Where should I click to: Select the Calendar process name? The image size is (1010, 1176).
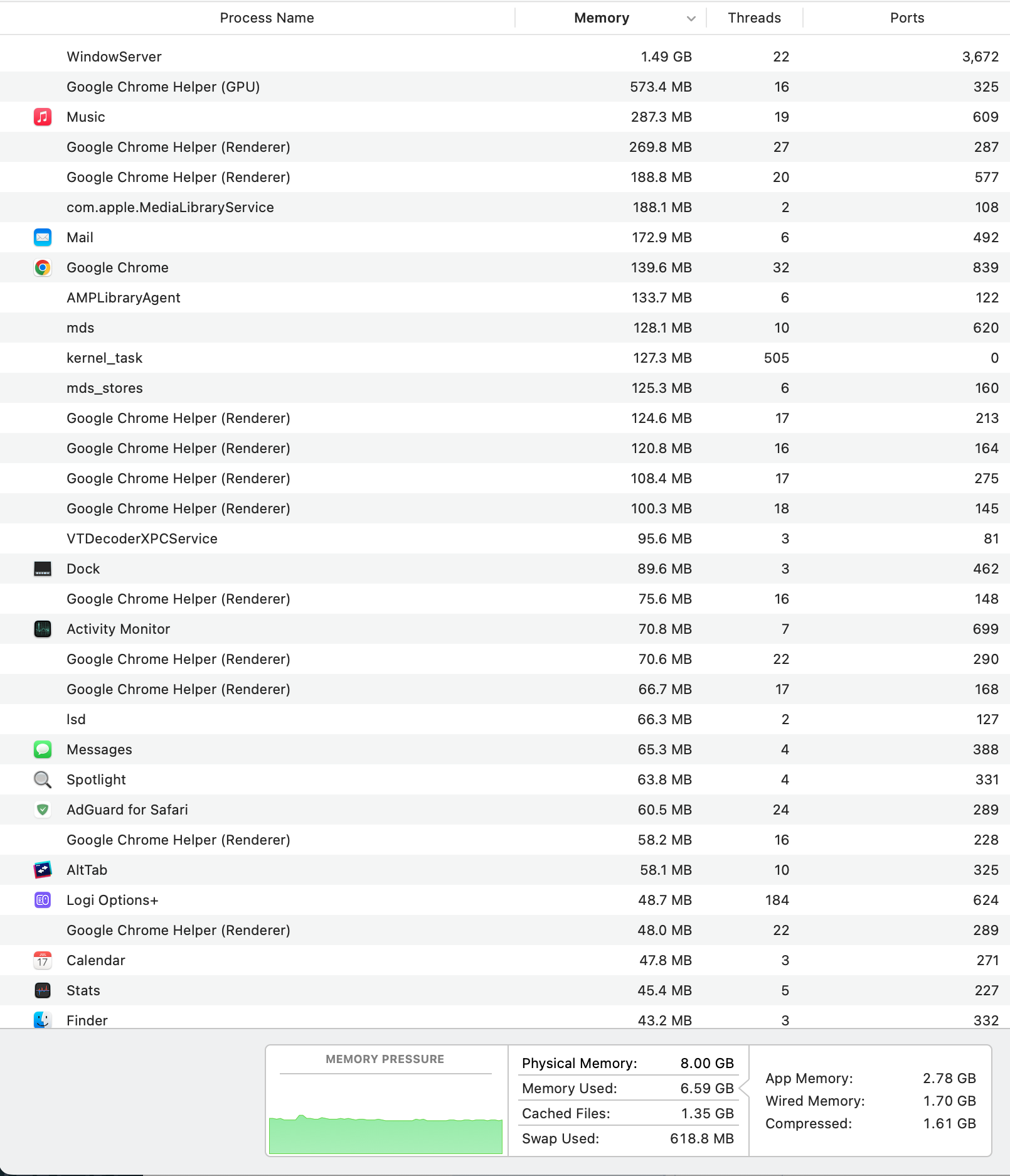pyautogui.click(x=96, y=960)
